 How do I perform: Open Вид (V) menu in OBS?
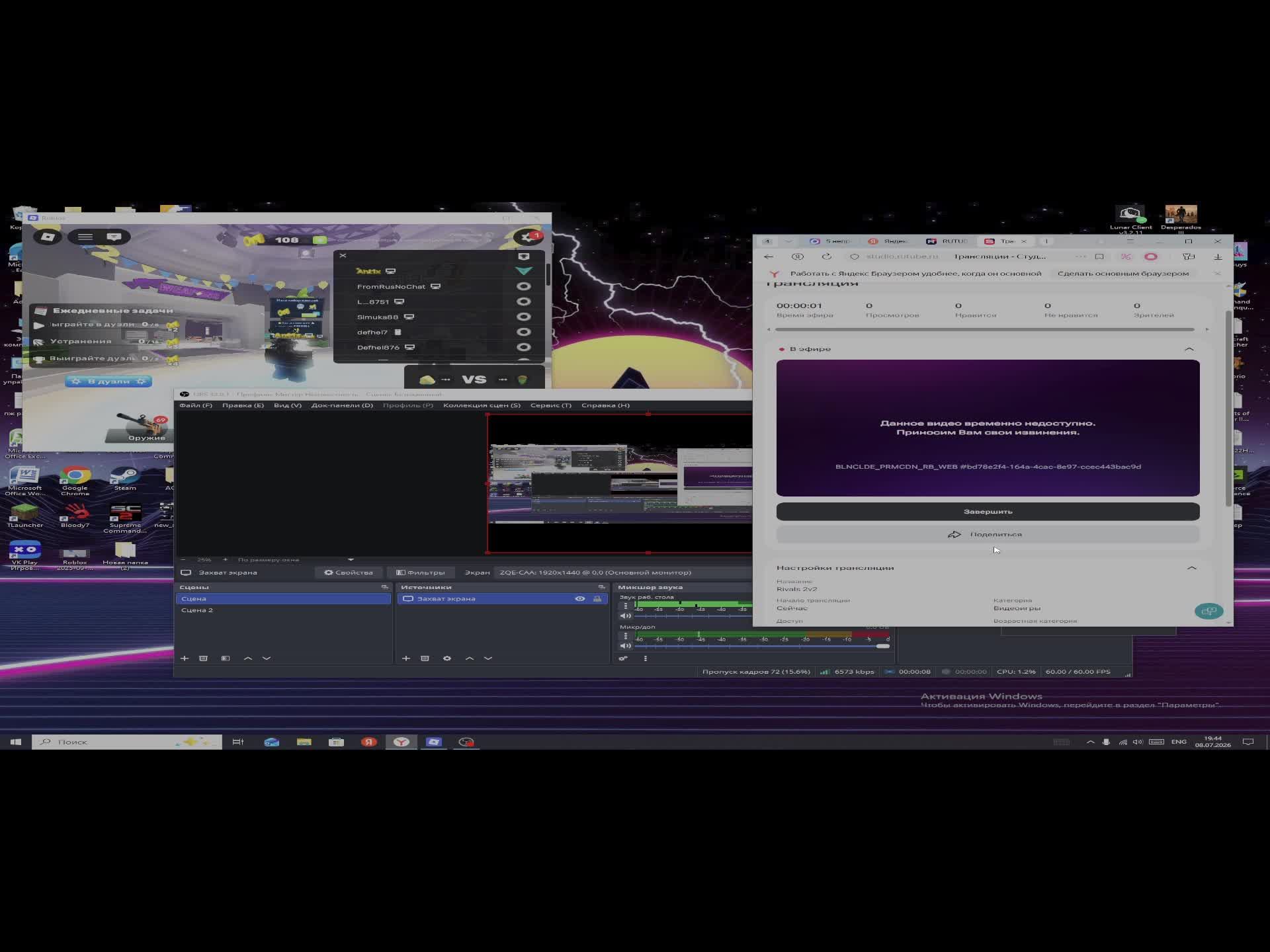(288, 405)
